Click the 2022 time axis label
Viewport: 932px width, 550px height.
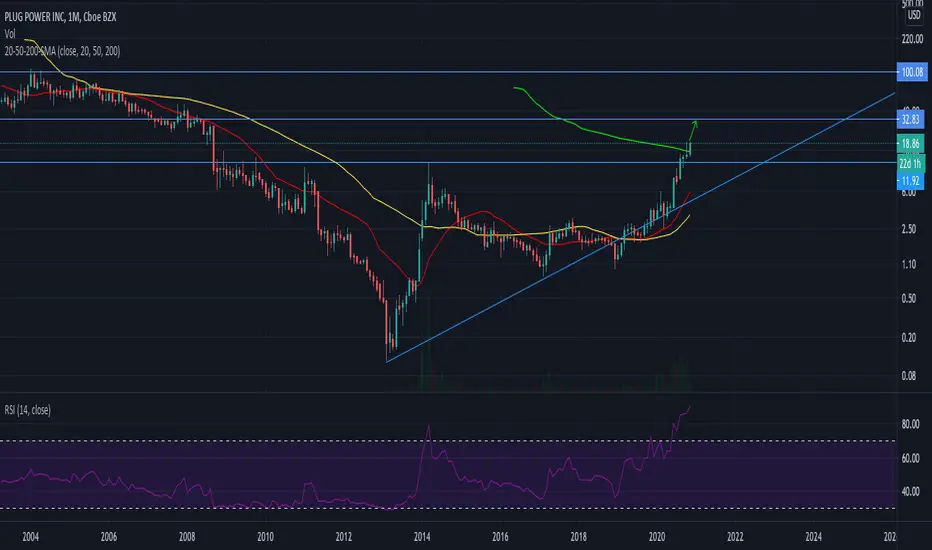click(735, 537)
